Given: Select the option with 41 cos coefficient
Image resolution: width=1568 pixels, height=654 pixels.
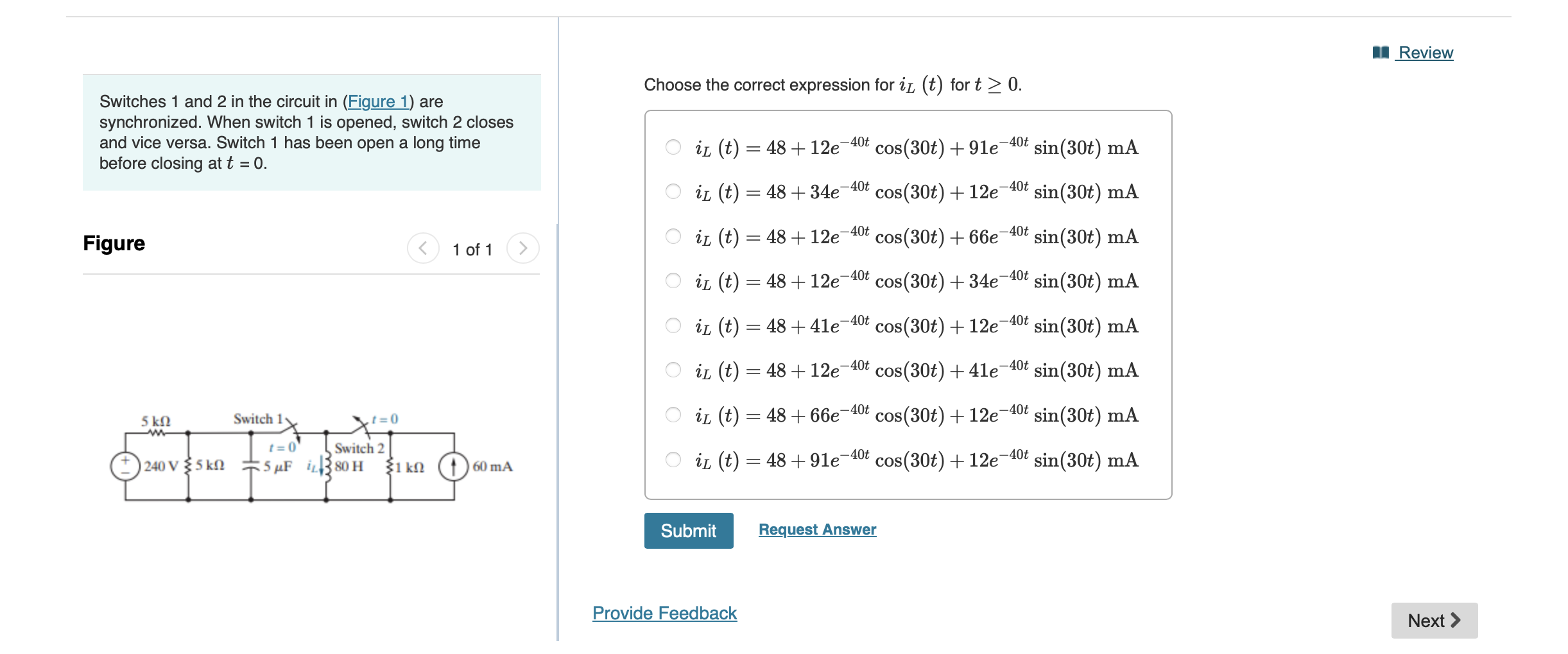Looking at the screenshot, I should (x=673, y=325).
